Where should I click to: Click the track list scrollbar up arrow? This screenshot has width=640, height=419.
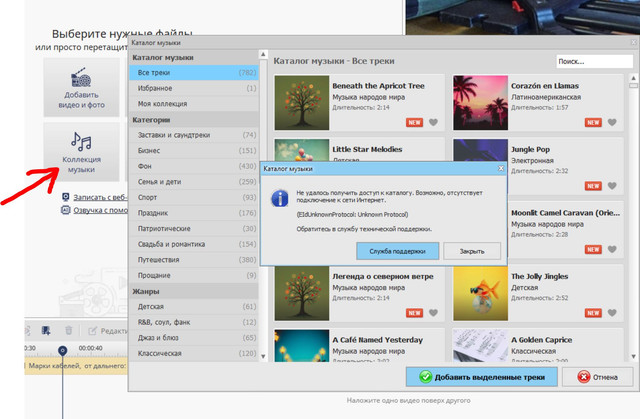click(633, 78)
